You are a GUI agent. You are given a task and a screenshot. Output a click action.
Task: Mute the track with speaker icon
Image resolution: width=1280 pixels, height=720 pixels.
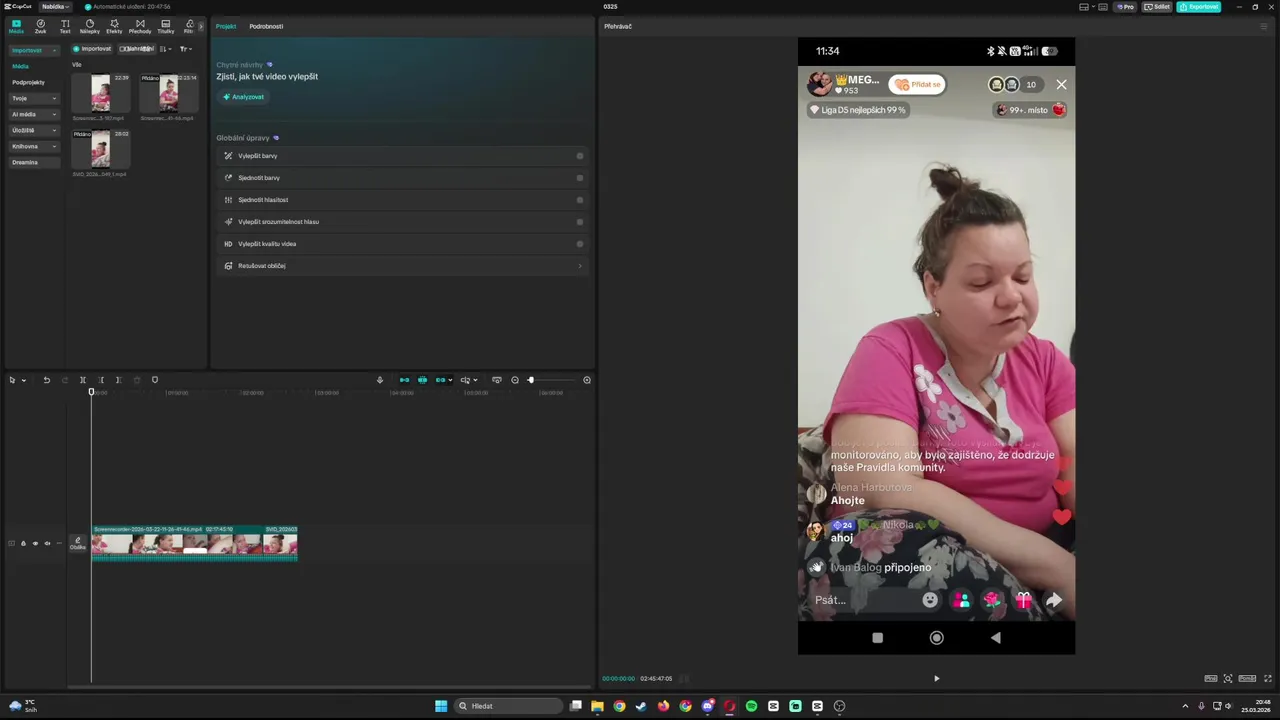coord(47,543)
